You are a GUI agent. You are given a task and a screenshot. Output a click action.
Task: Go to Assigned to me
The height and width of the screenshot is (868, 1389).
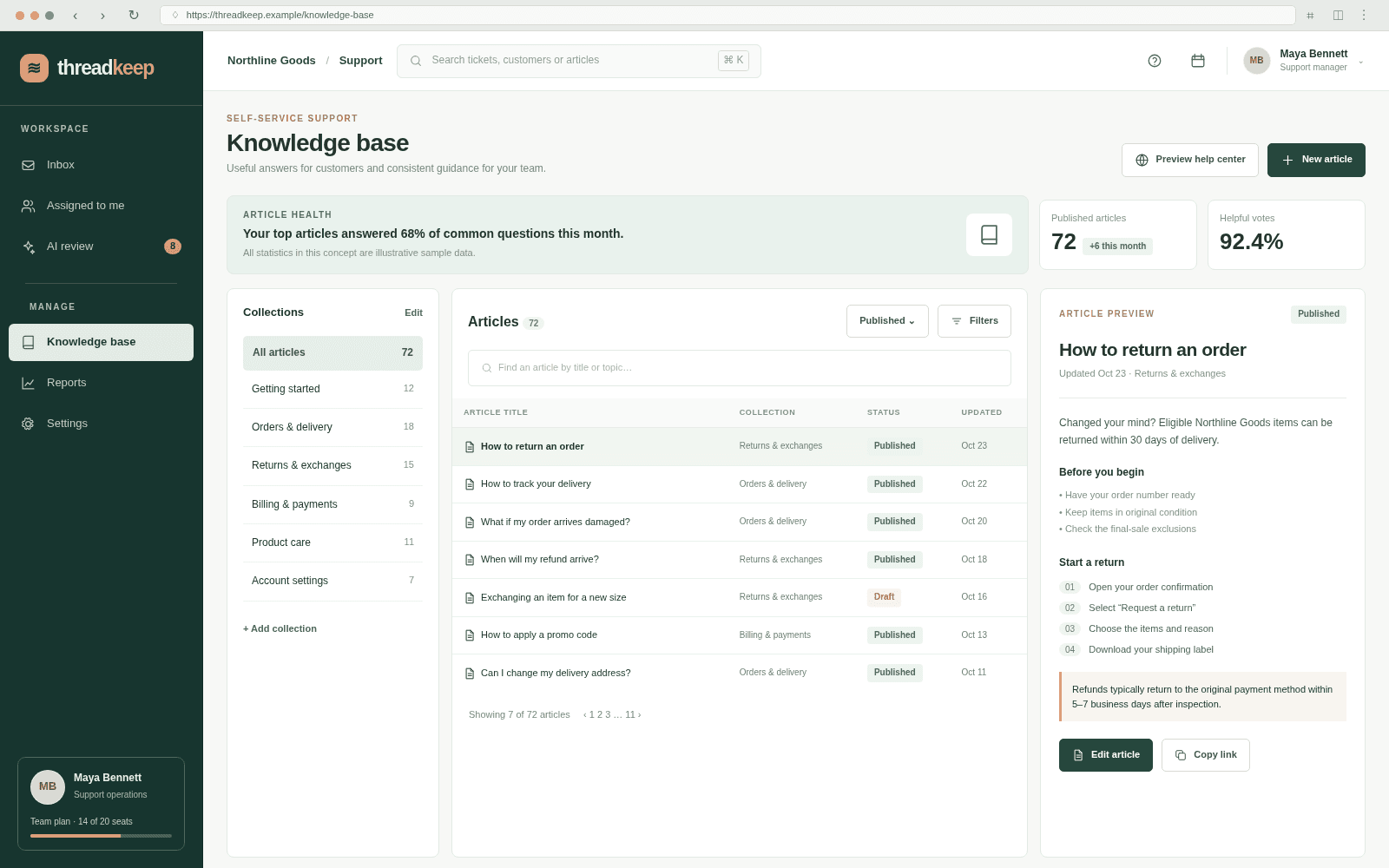[101, 206]
